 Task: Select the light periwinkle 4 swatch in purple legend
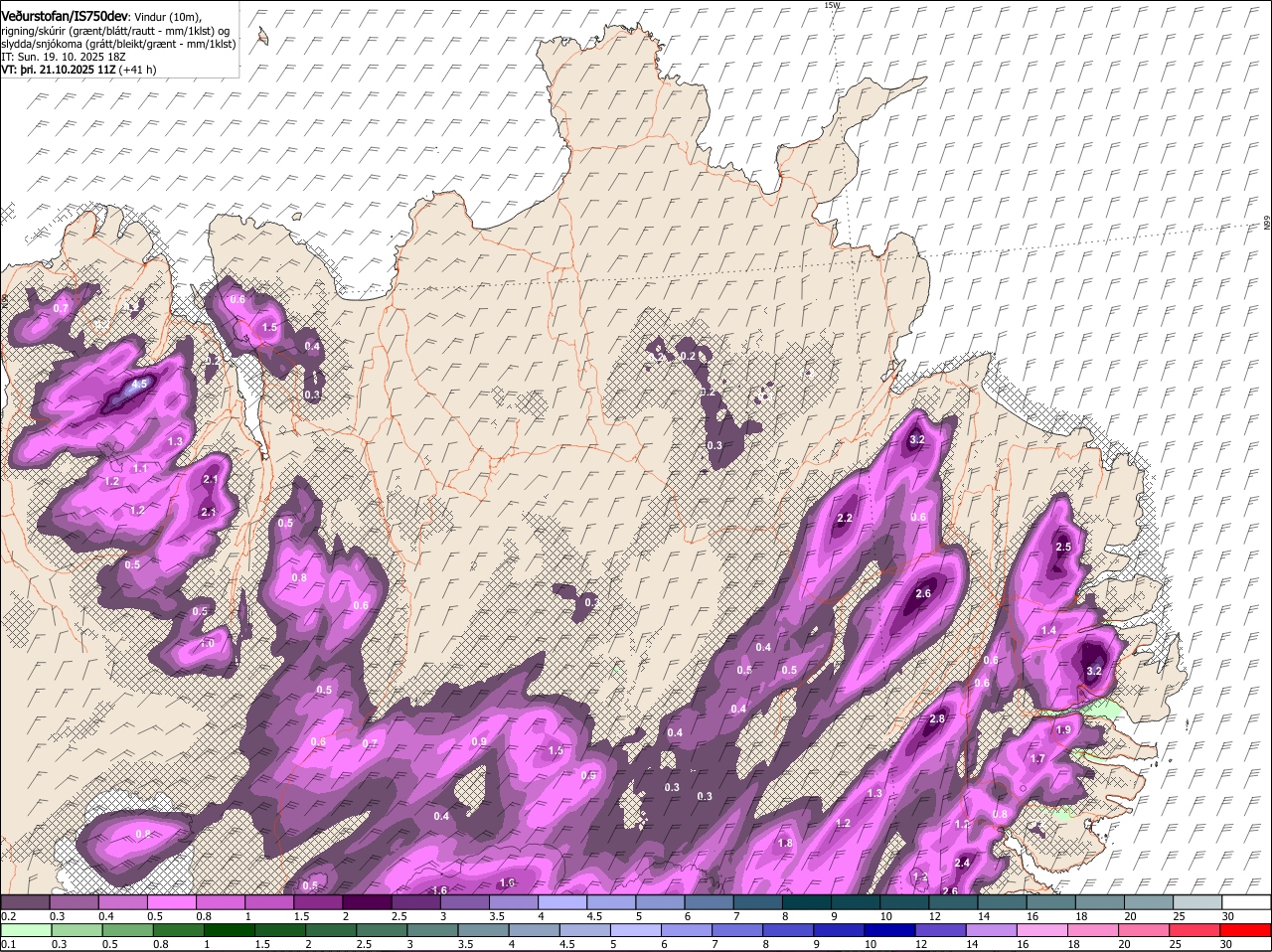562,902
